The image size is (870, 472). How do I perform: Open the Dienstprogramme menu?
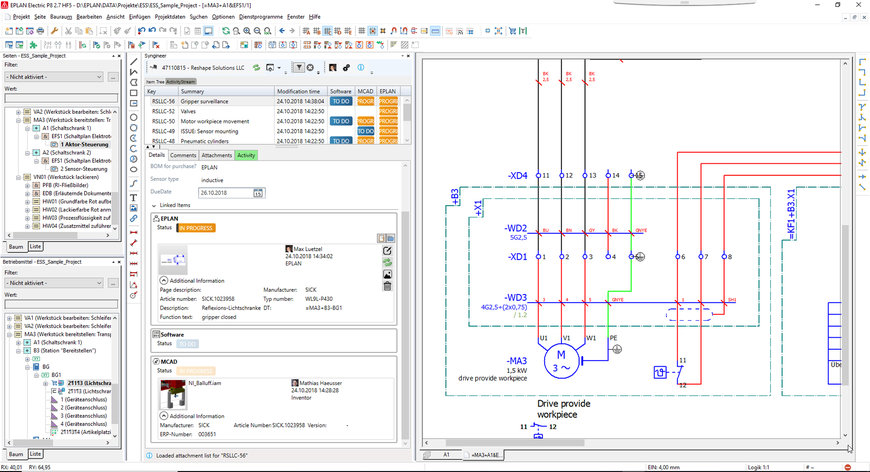260,17
